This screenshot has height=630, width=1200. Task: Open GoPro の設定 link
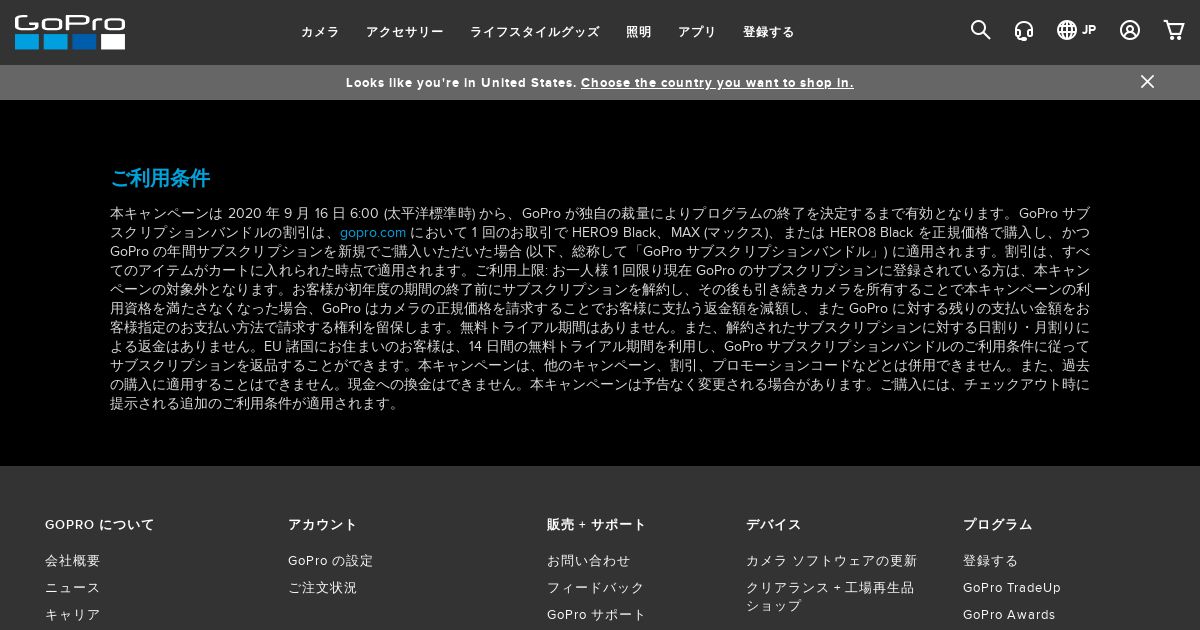coord(330,561)
